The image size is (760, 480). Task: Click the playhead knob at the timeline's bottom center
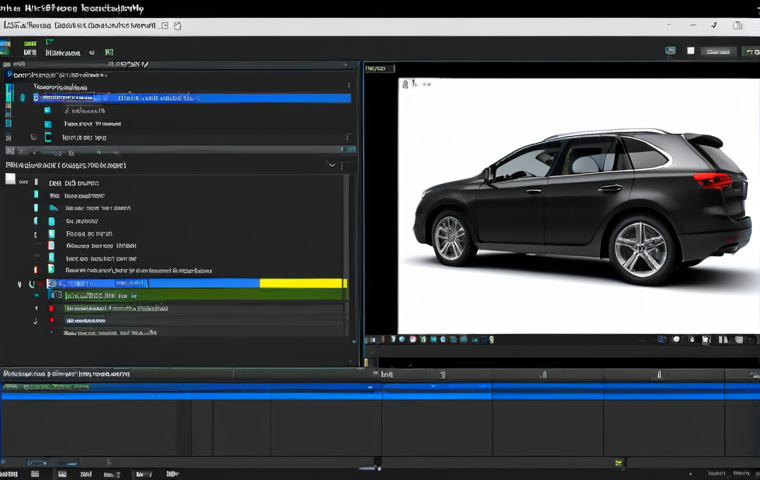(378, 462)
